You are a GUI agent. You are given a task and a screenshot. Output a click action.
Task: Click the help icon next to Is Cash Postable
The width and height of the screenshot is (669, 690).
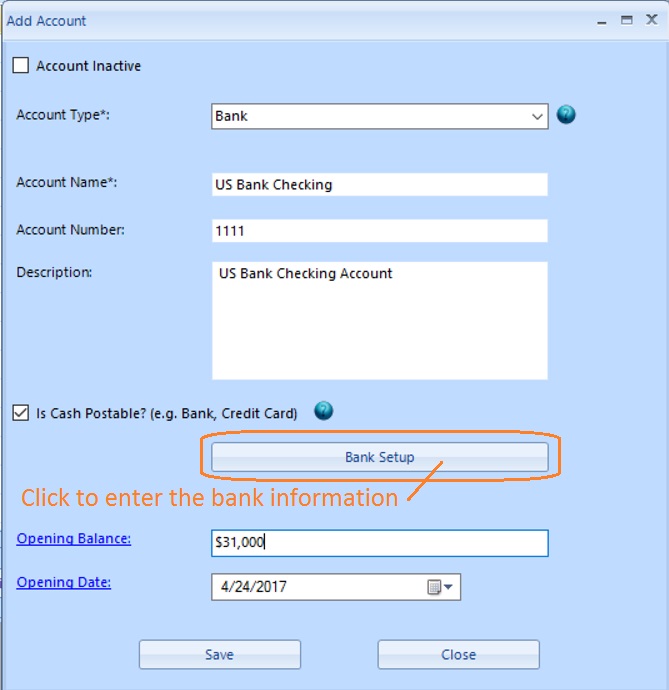(x=323, y=411)
